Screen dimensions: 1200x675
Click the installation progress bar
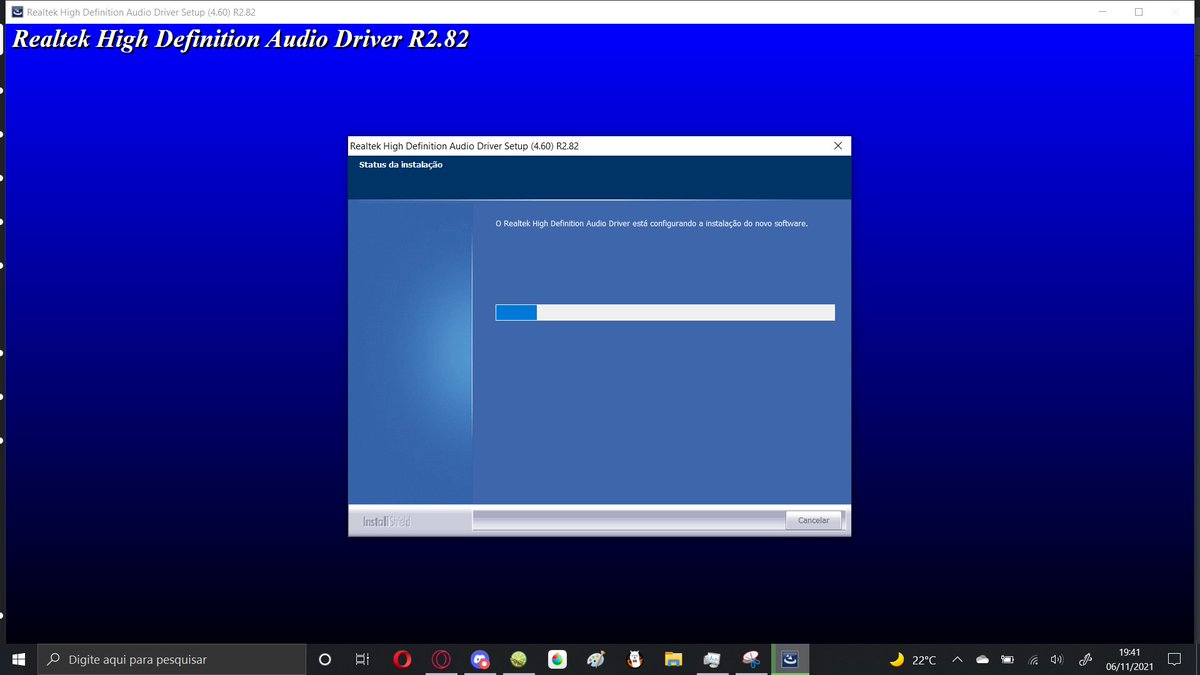tap(665, 313)
